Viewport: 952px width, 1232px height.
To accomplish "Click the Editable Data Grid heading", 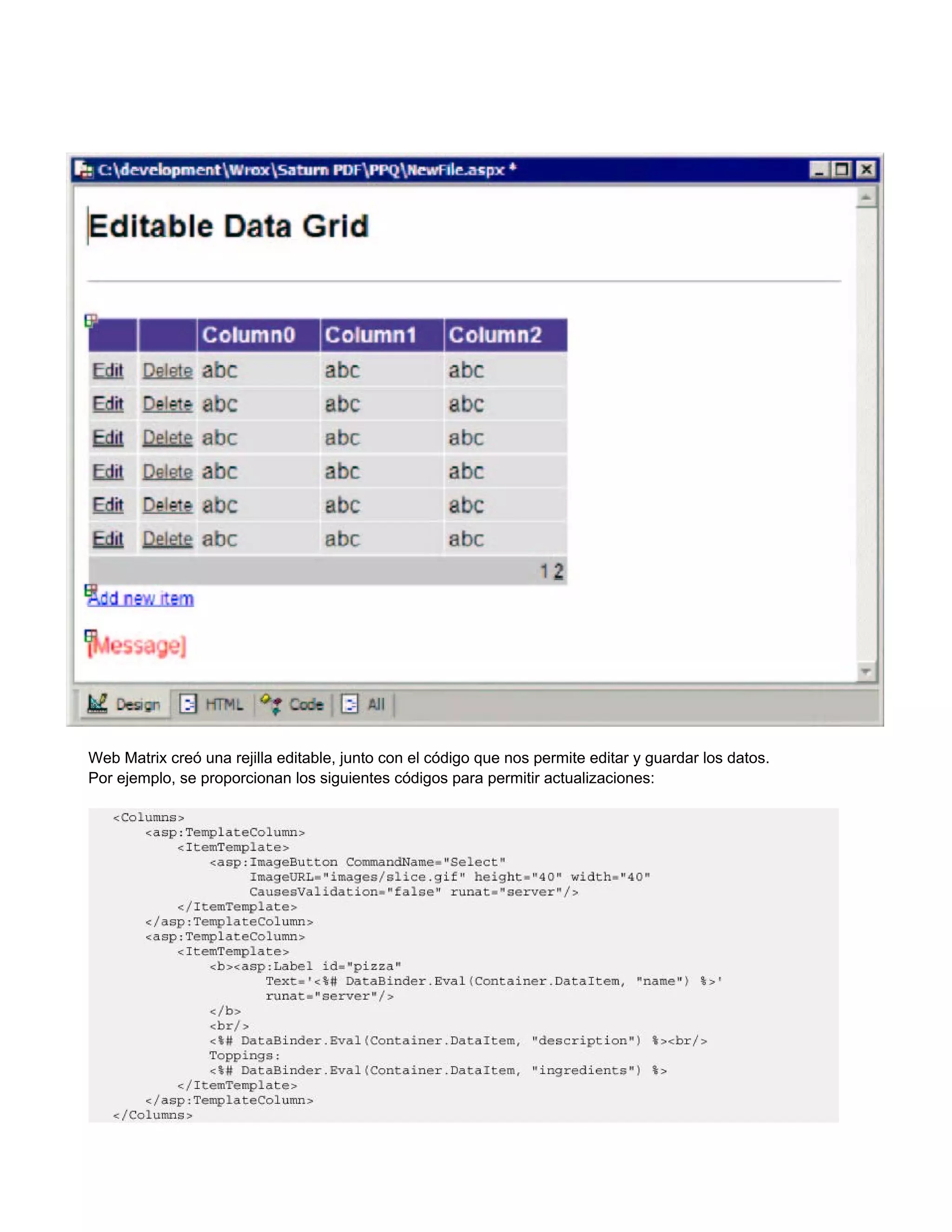I will [x=228, y=226].
